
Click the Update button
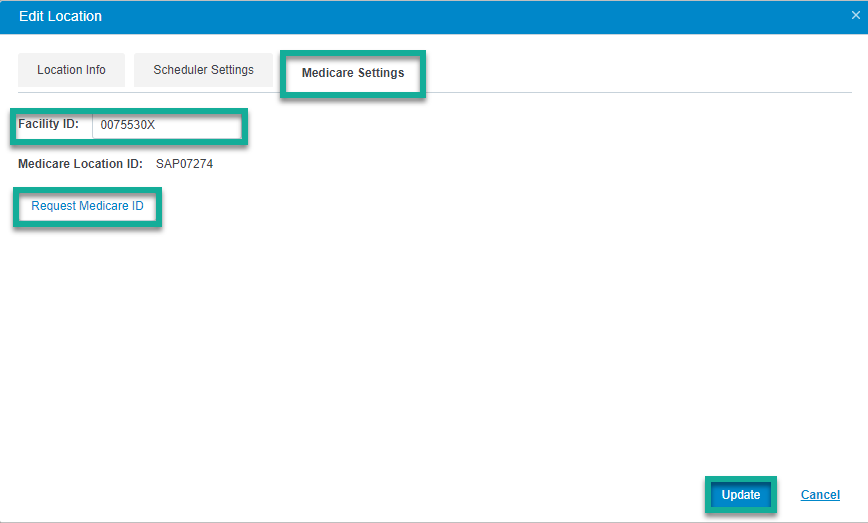coord(741,495)
